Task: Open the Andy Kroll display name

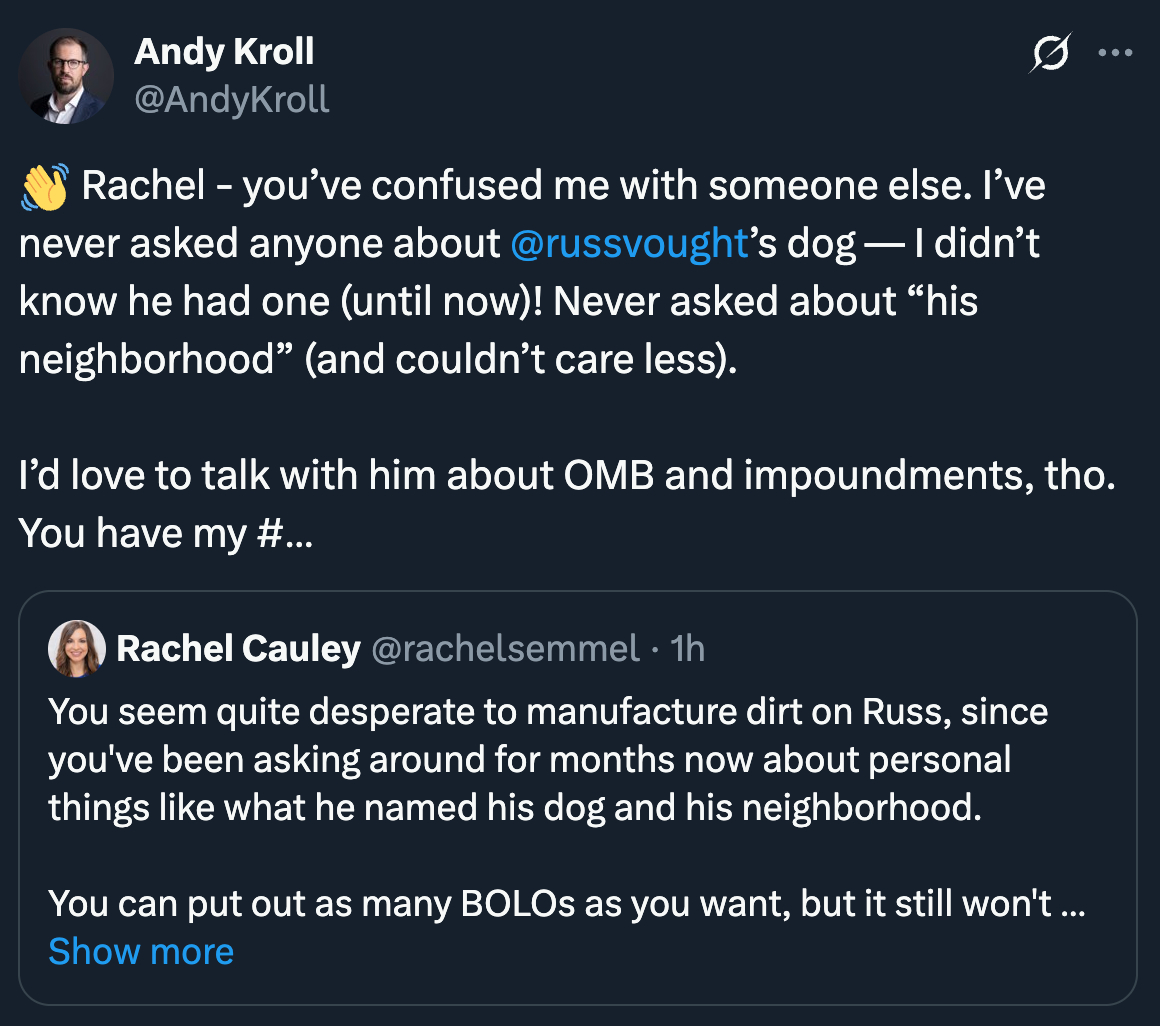Action: point(224,52)
